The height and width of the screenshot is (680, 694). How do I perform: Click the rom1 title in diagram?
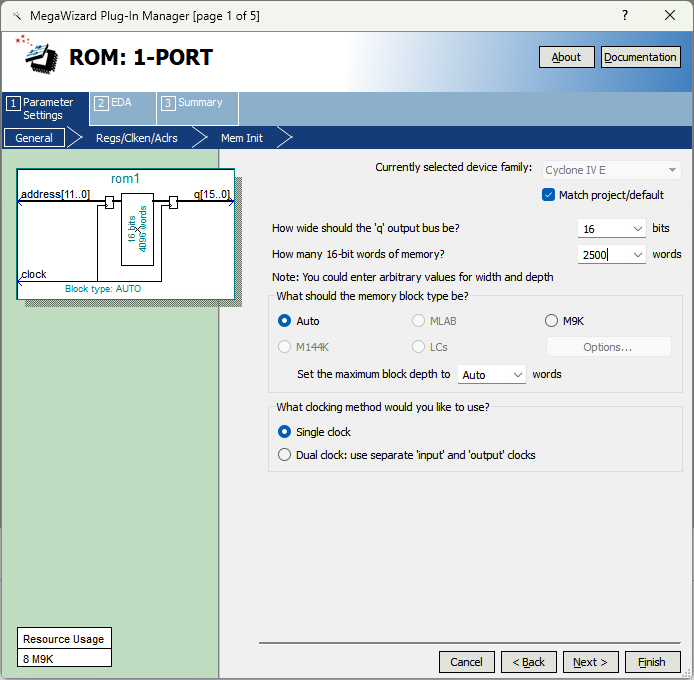125,178
